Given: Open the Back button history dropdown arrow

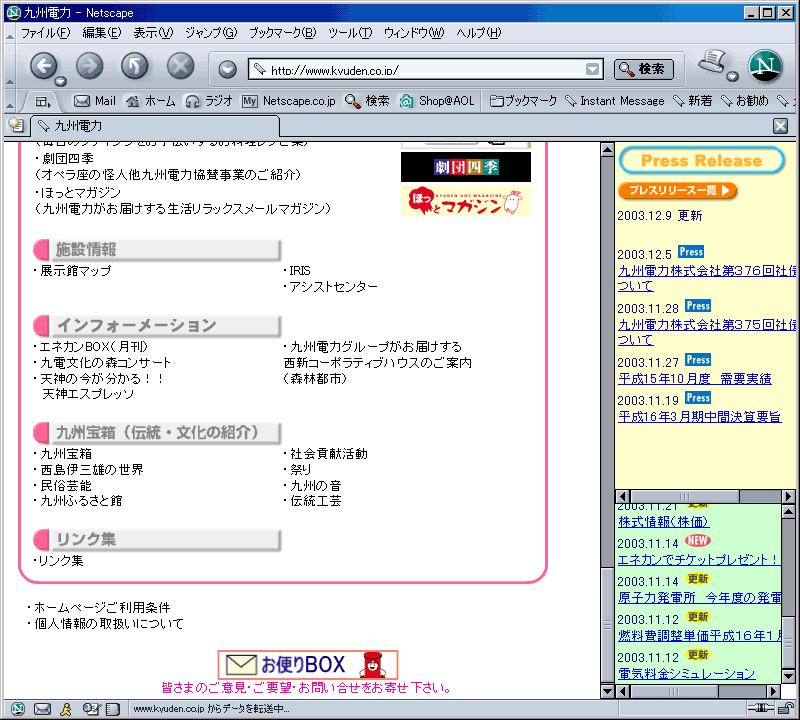Looking at the screenshot, I should 60,81.
